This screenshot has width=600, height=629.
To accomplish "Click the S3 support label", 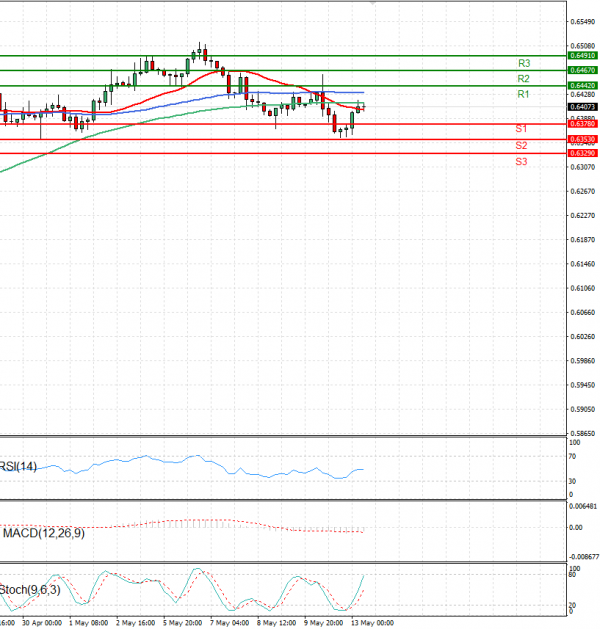I will coord(521,162).
